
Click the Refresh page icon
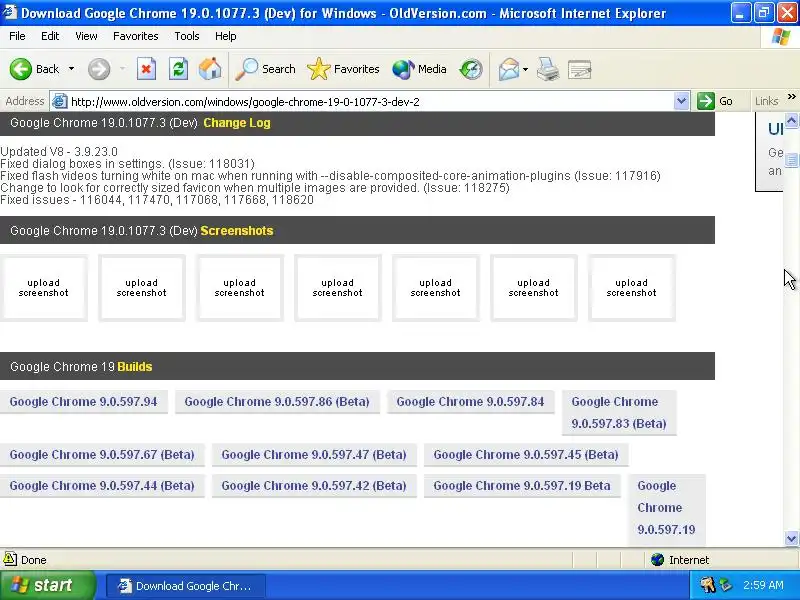click(178, 69)
